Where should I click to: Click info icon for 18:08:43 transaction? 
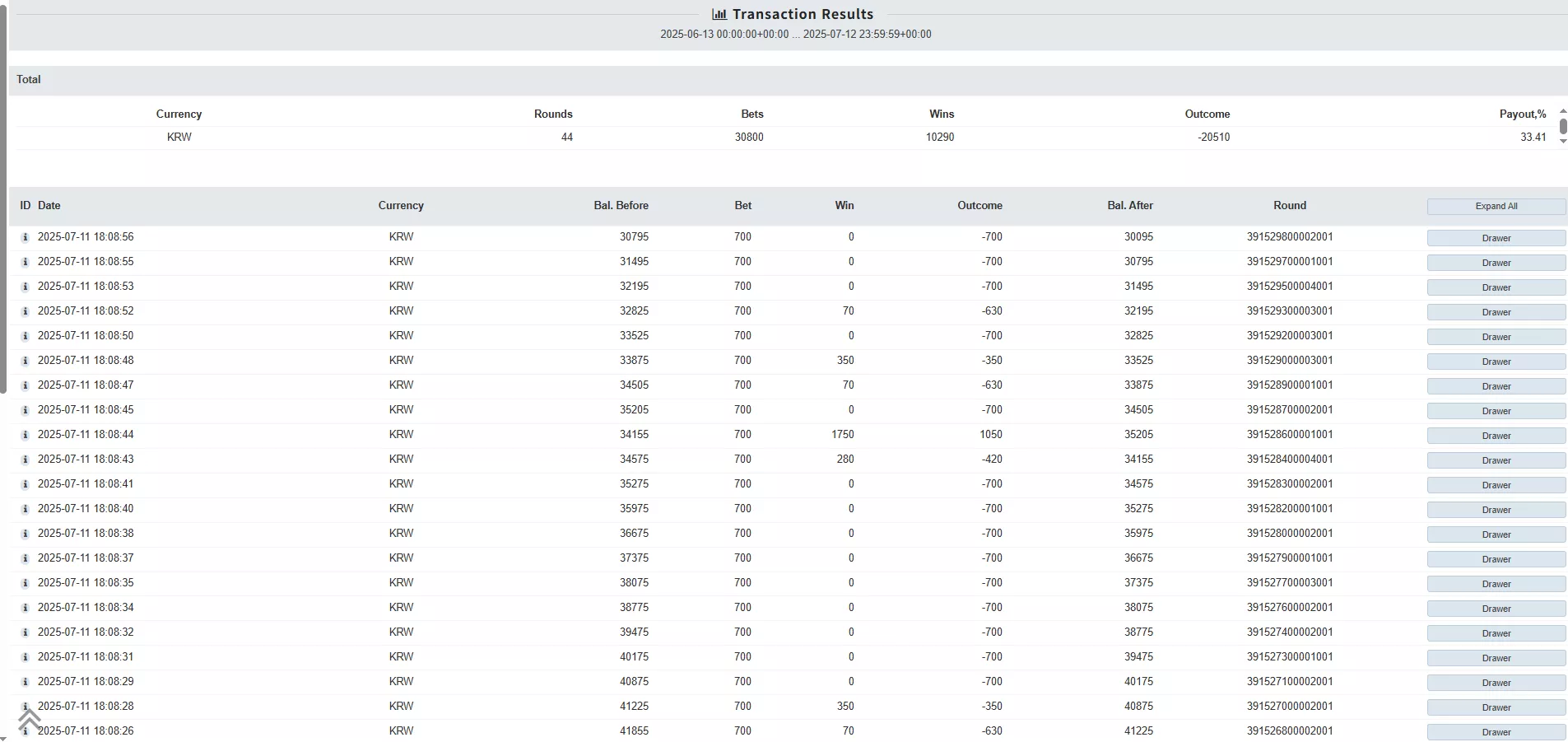26,460
